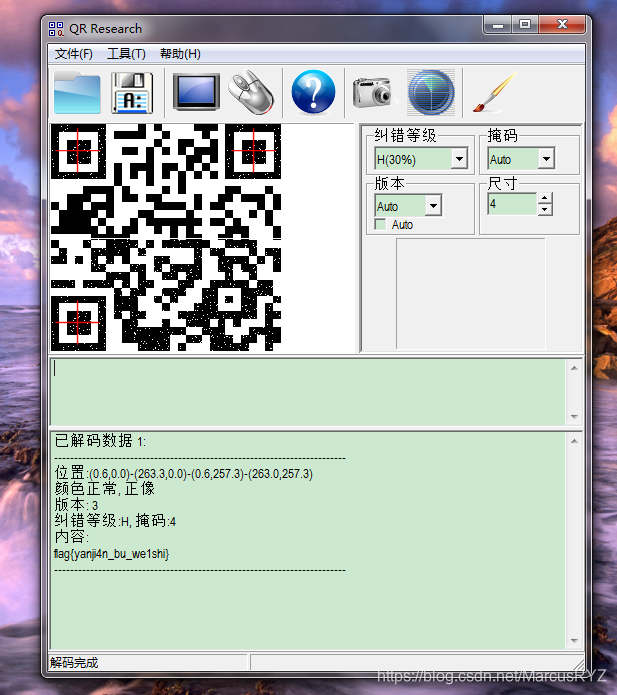This screenshot has width=617, height=695.
Task: Toggle the Auto checkbox under 版本
Action: pos(380,224)
